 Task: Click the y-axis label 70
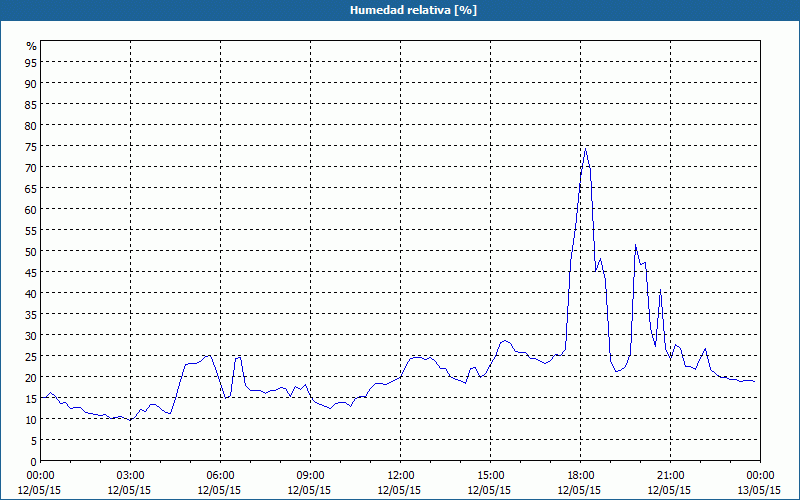(31, 167)
